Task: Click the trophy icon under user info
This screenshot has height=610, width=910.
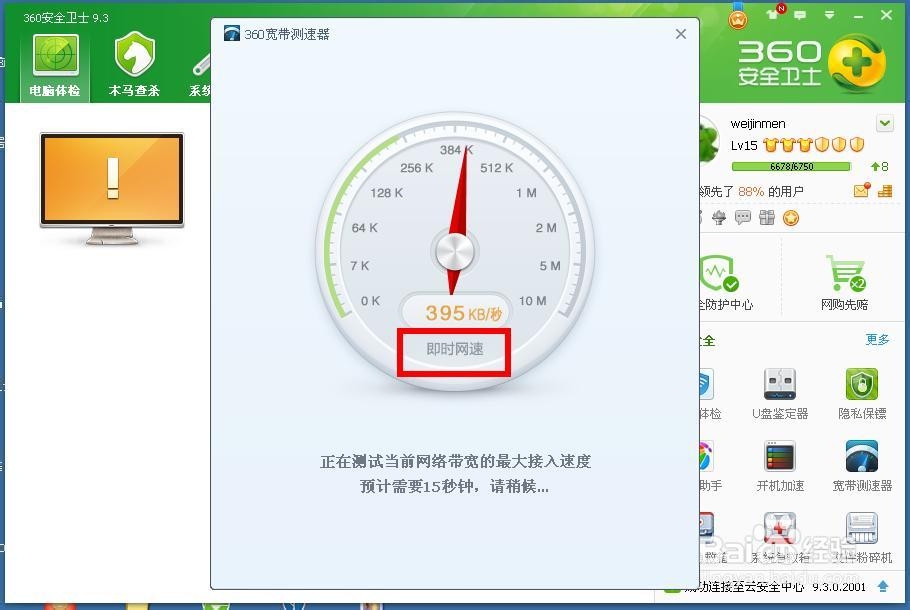Action: pyautogui.click(x=719, y=218)
